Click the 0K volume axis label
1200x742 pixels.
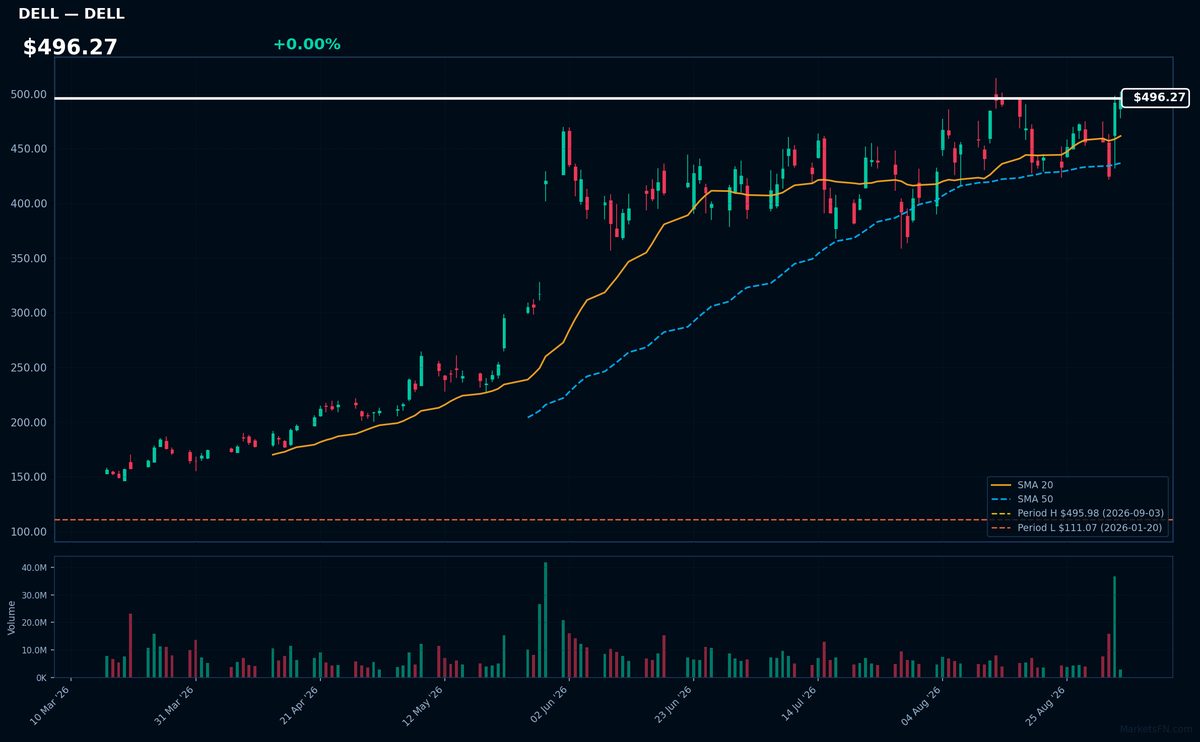pyautogui.click(x=41, y=677)
